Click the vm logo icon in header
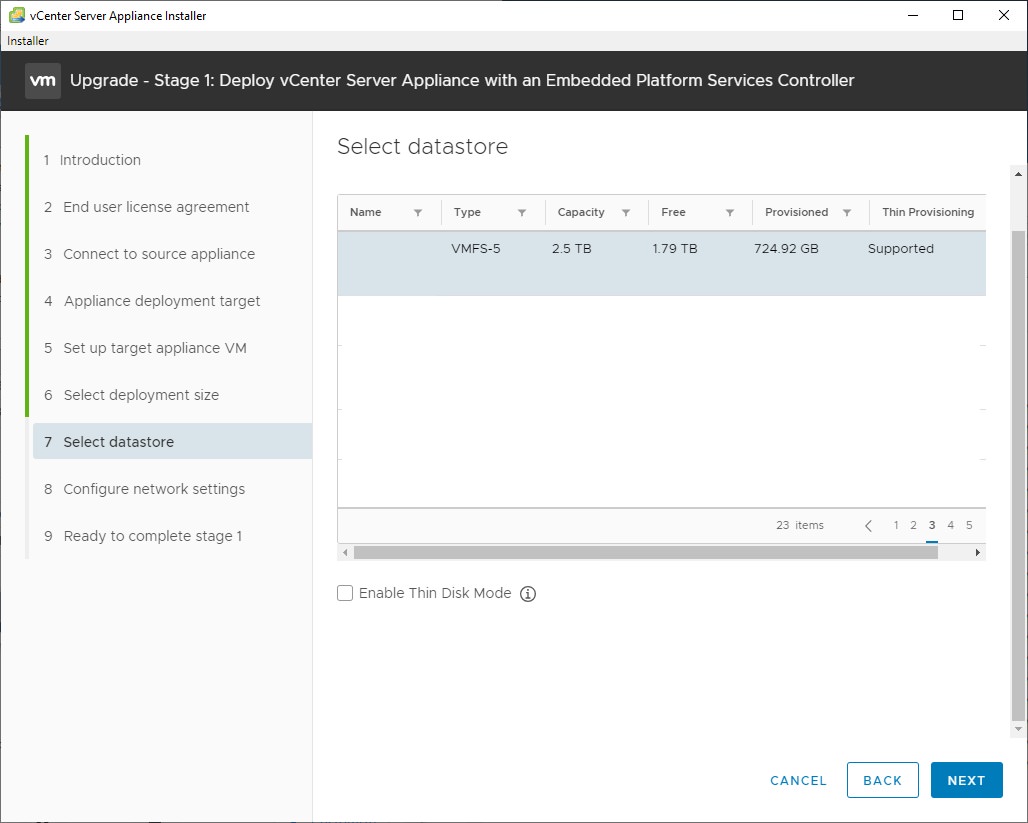 coord(43,81)
